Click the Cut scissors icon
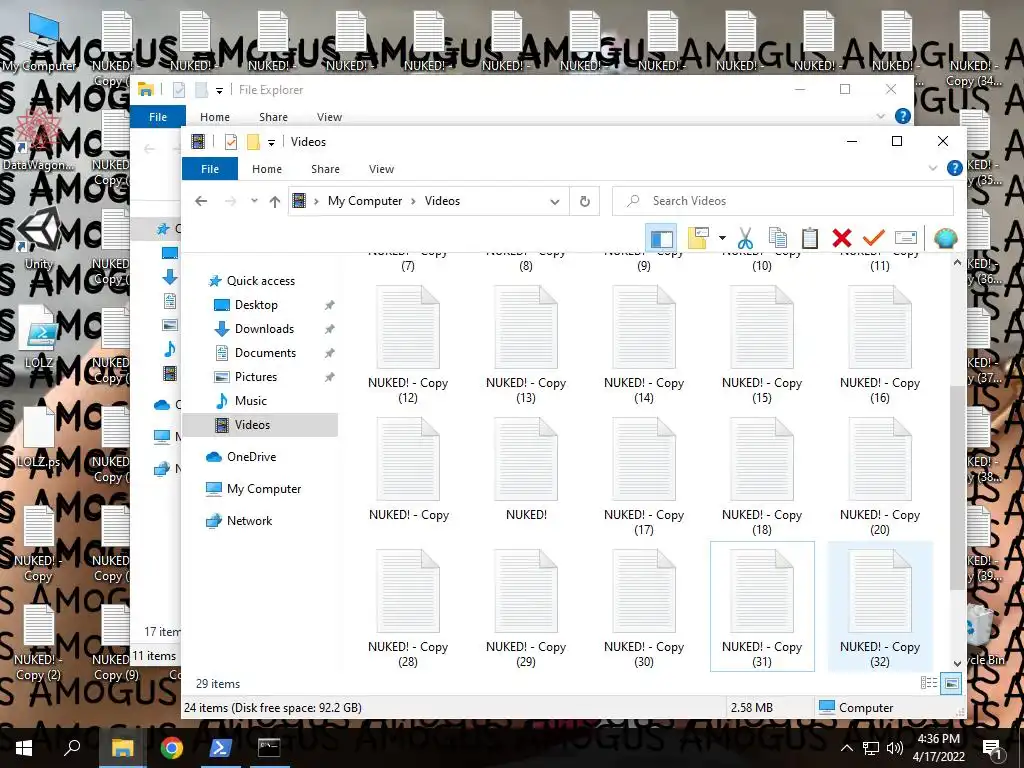Screen dimensions: 1024x768 point(745,238)
